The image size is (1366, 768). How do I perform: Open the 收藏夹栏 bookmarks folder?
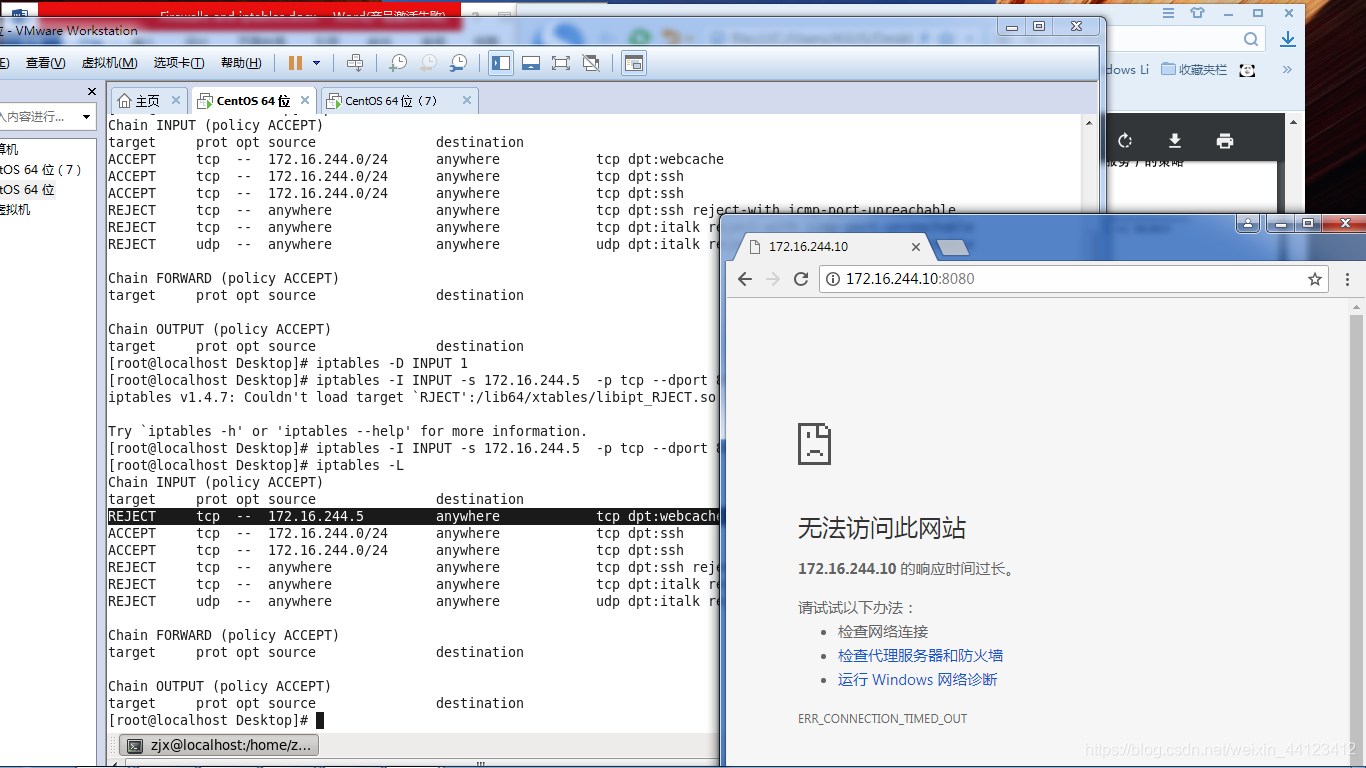coord(1193,70)
